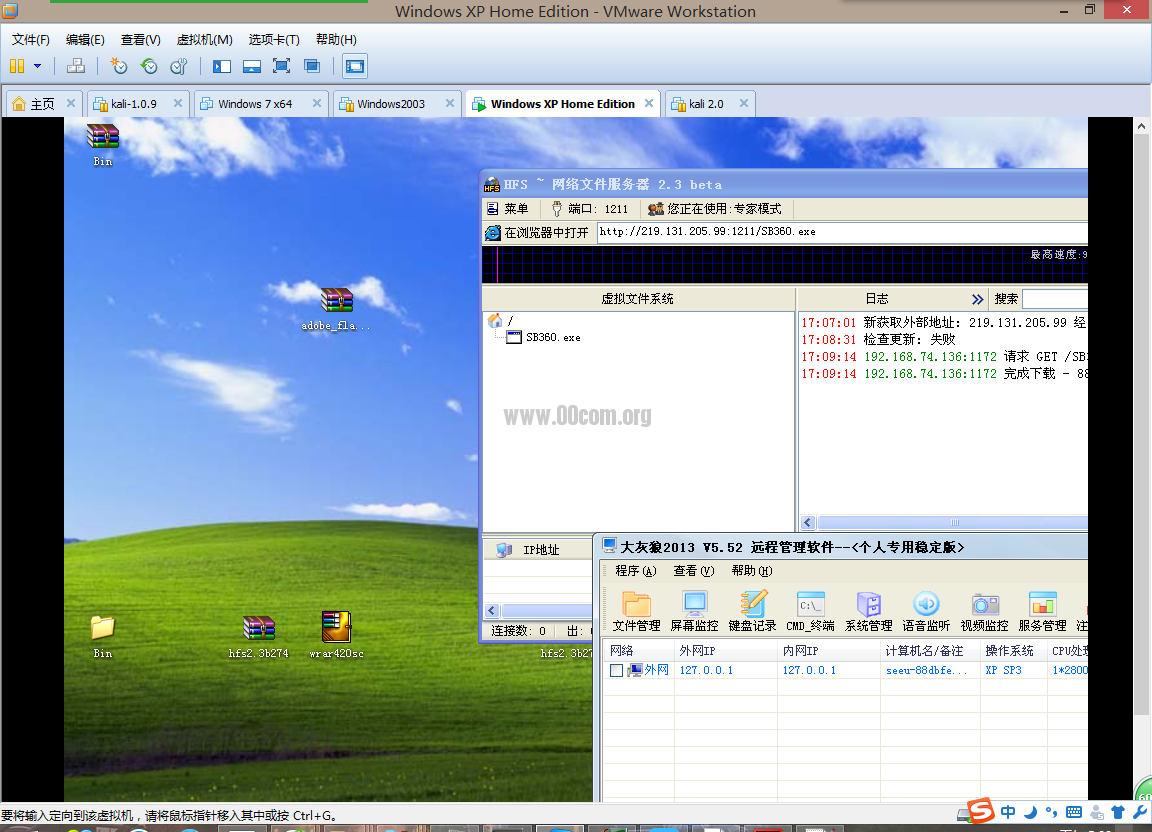Open 键盘记录 tool
This screenshot has width=1152, height=832.
click(752, 611)
